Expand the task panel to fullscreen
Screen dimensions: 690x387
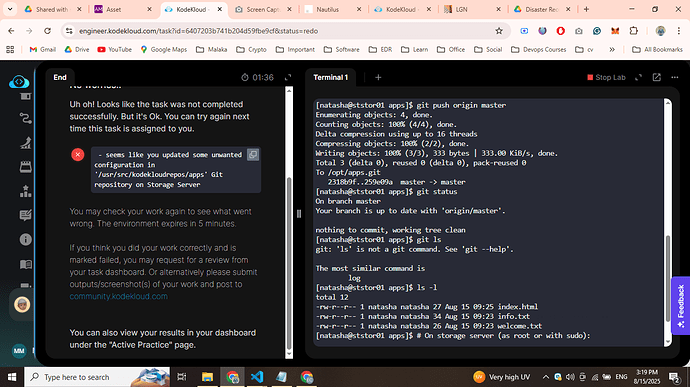click(288, 77)
